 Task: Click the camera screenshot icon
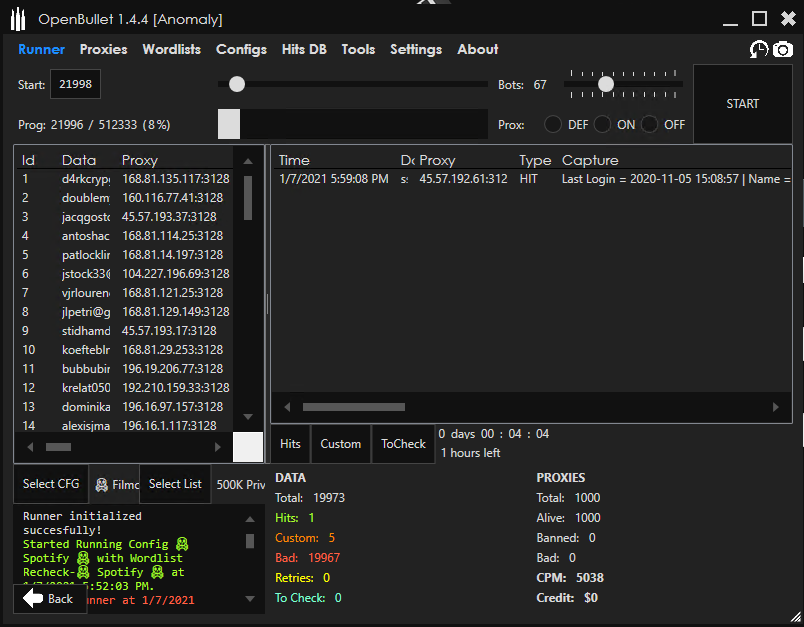(x=783, y=48)
